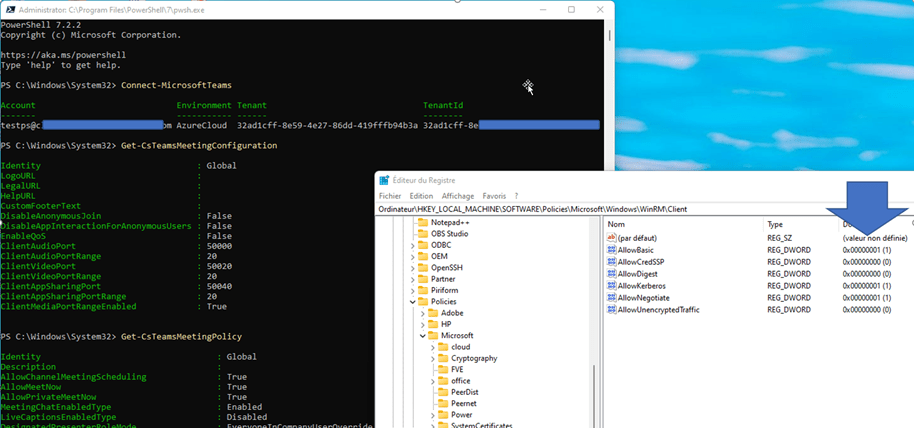Select the AllowCredSSP registry value icon

612,262
